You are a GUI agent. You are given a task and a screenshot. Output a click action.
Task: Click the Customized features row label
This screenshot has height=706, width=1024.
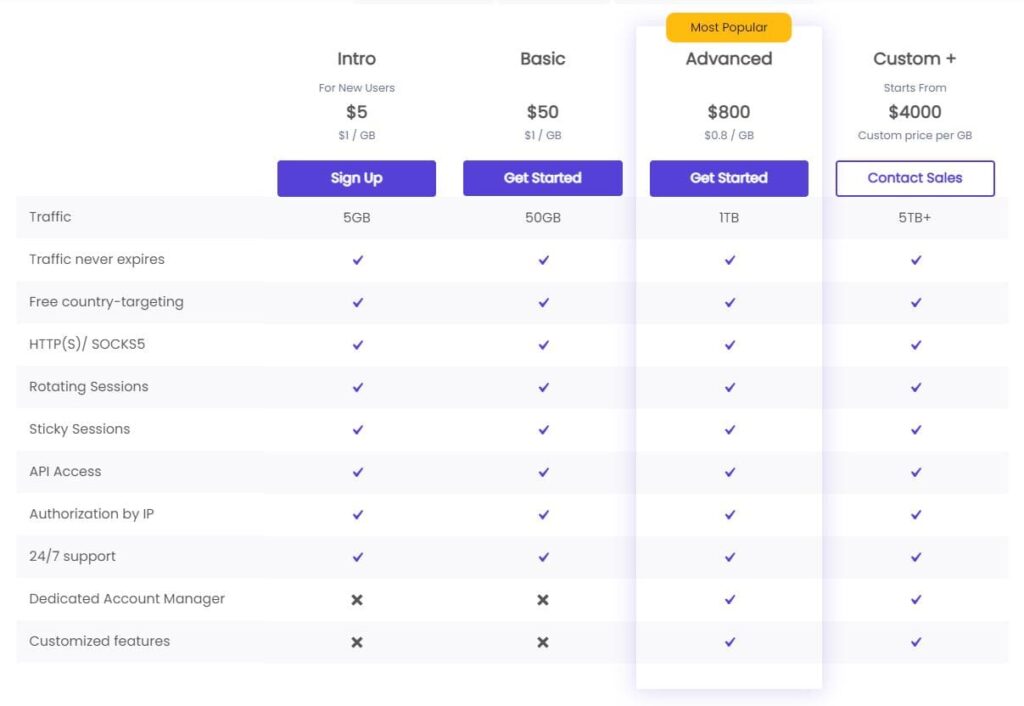coord(99,641)
